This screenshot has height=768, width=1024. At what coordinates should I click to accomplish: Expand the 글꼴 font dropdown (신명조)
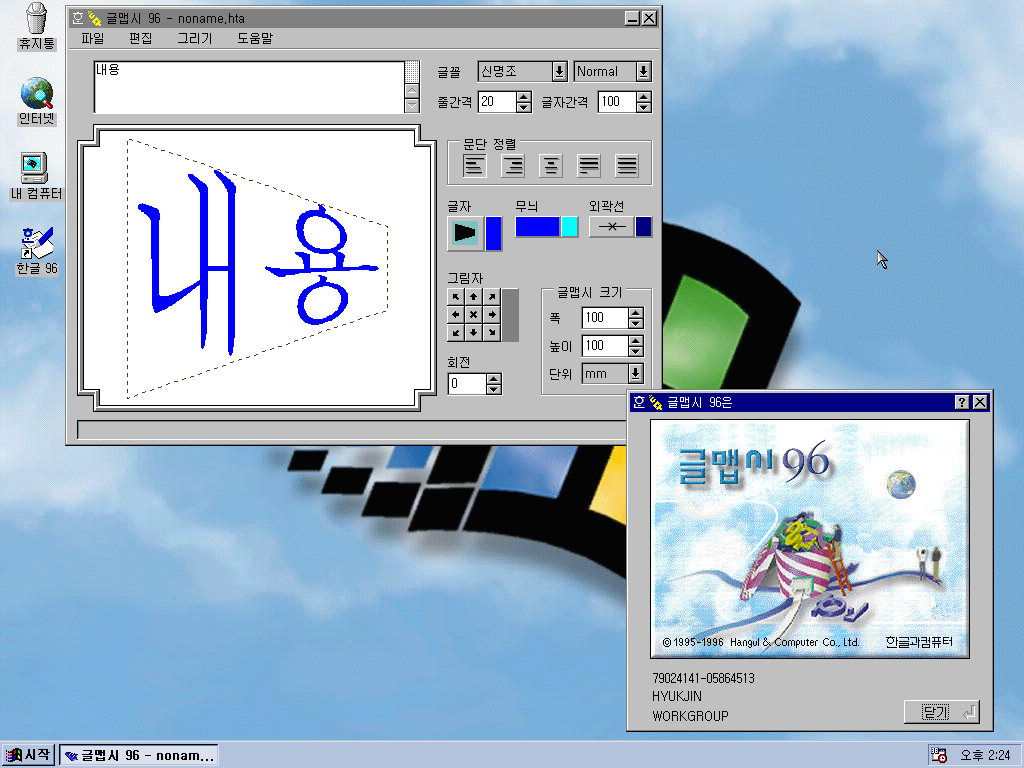pos(560,72)
